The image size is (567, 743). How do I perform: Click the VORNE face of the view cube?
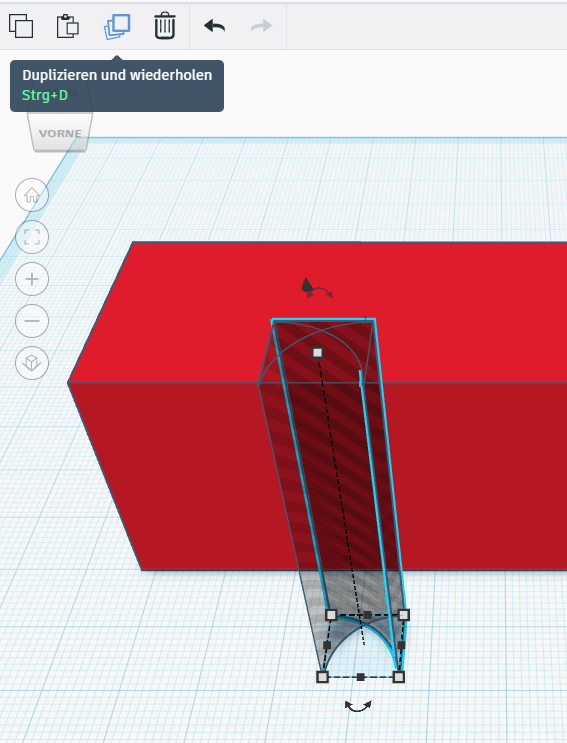click(x=60, y=133)
